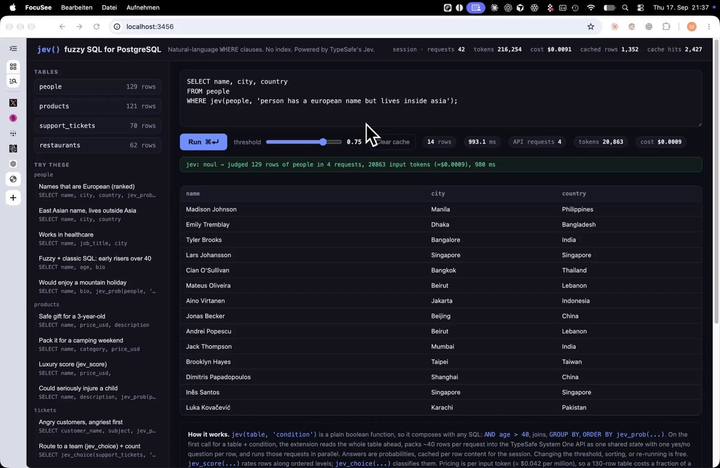Open the browser three-dot menu

pos(709,27)
